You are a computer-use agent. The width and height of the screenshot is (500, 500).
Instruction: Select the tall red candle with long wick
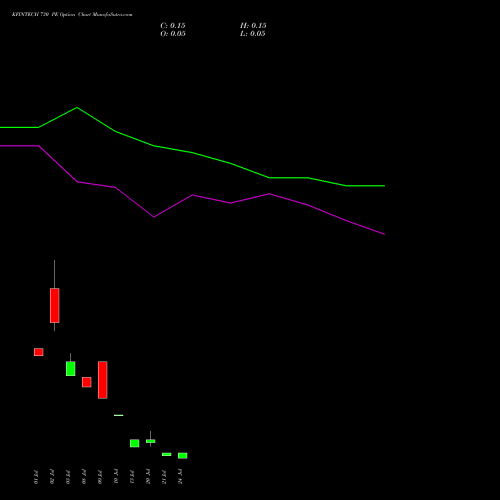(55, 305)
